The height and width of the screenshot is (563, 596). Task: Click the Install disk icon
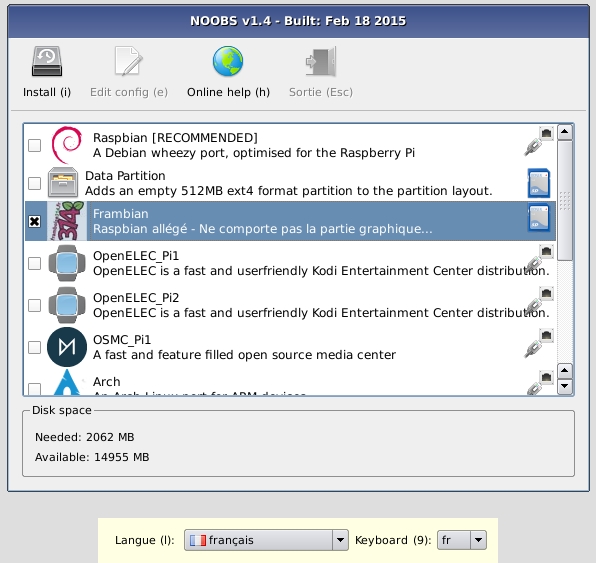pyautogui.click(x=47, y=61)
